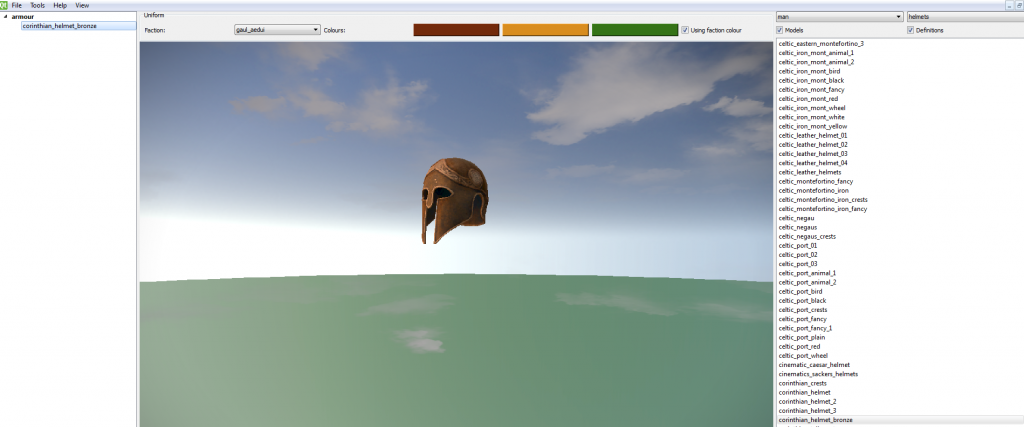This screenshot has width=1024, height=427.
Task: Click the orange faction colour swatch
Action: (545, 30)
